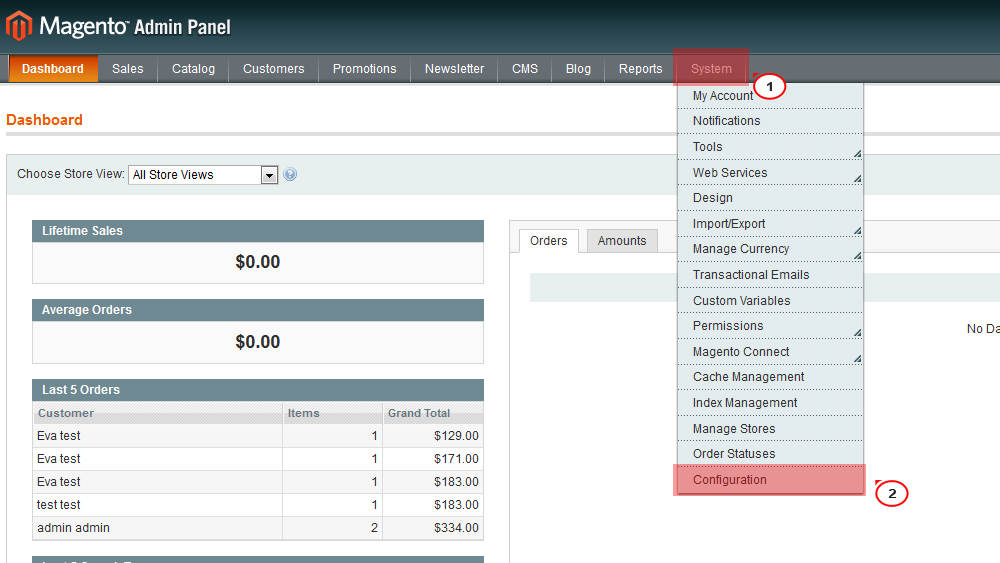Select Index Management menu item

770,403
